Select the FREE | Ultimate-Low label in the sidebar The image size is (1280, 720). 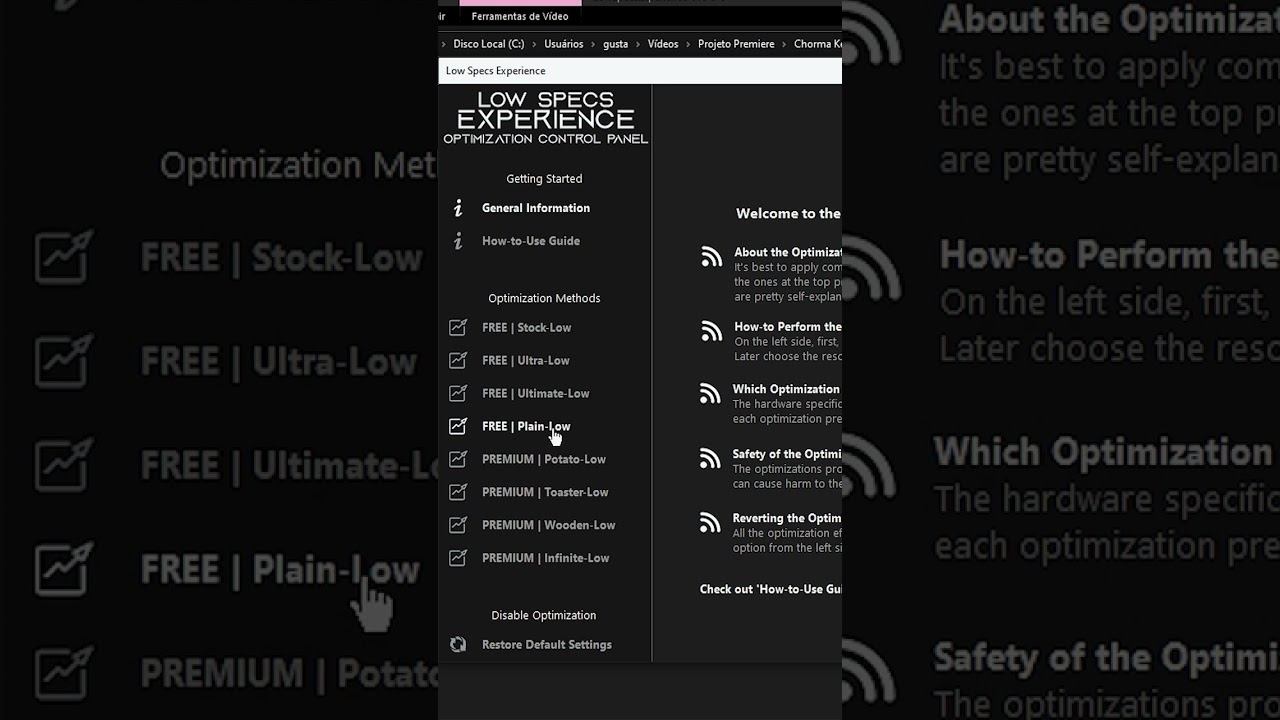(536, 393)
